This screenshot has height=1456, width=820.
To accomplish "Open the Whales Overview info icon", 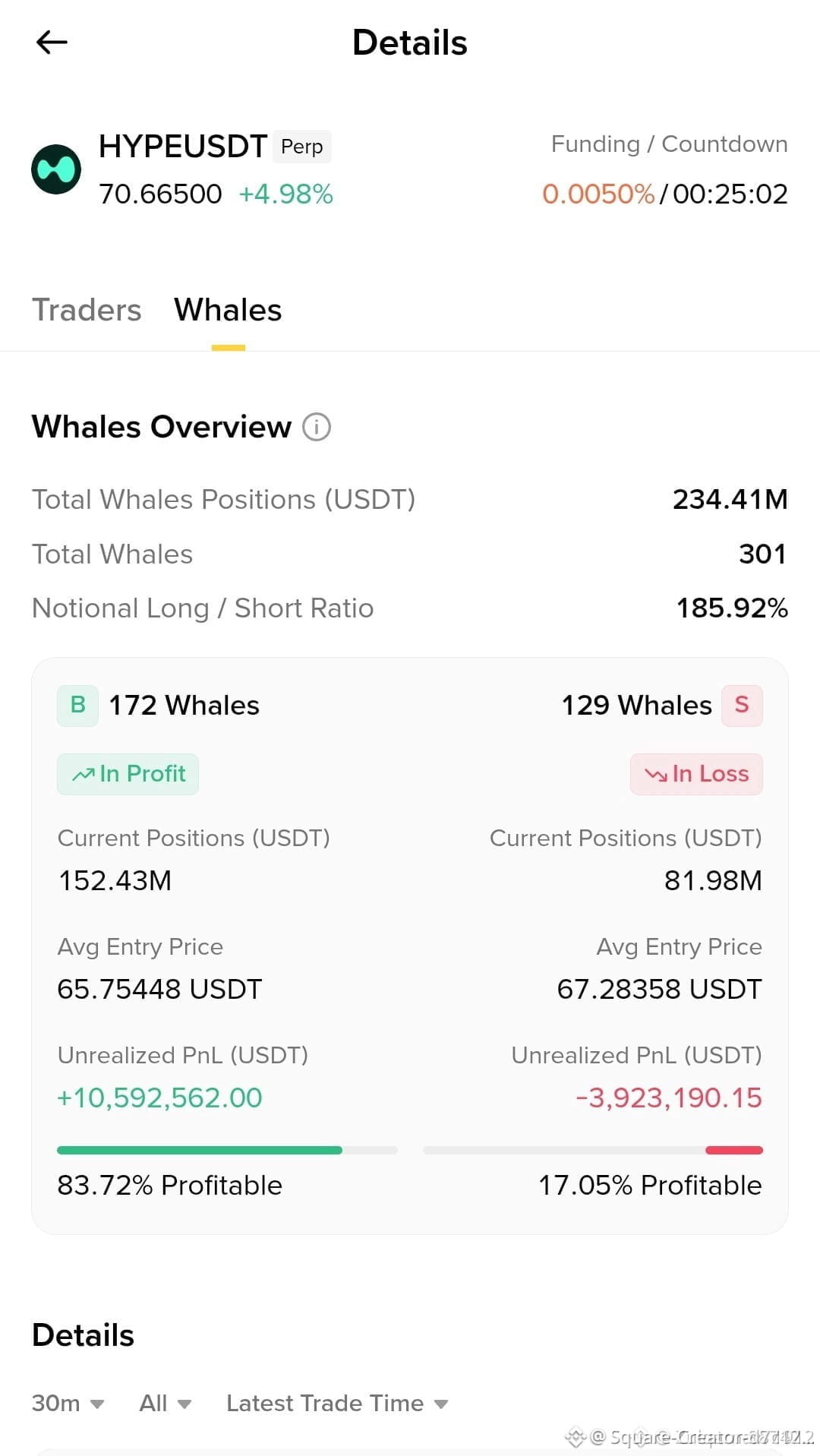I will click(x=317, y=427).
